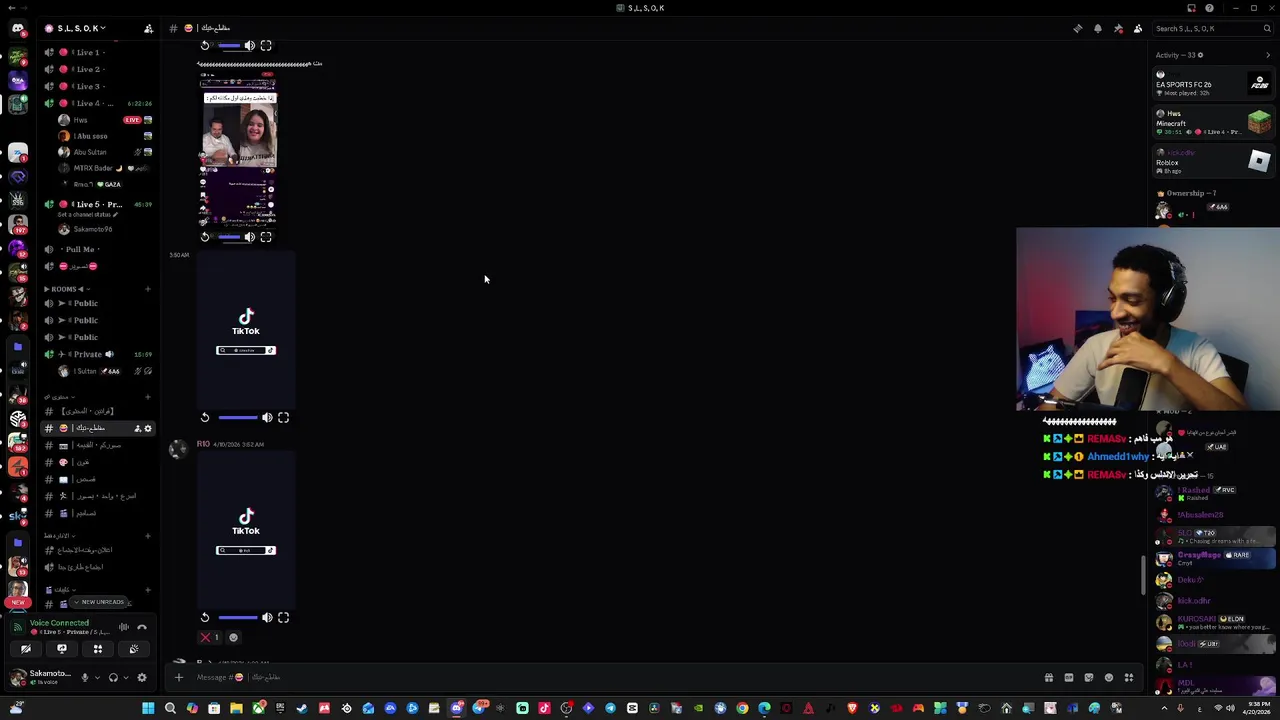The image size is (1280, 720).
Task: Hide the member list icon
Action: pos(1137,28)
